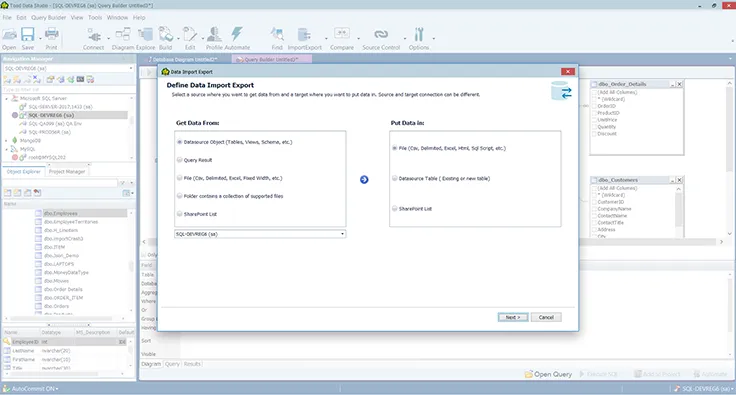
Task: Click the Open Query button
Action: [548, 374]
